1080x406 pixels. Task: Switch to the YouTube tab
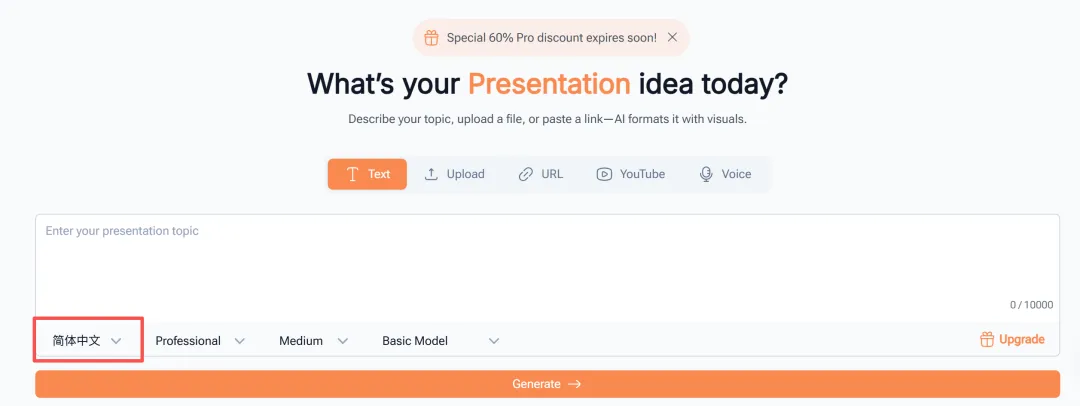click(x=631, y=174)
